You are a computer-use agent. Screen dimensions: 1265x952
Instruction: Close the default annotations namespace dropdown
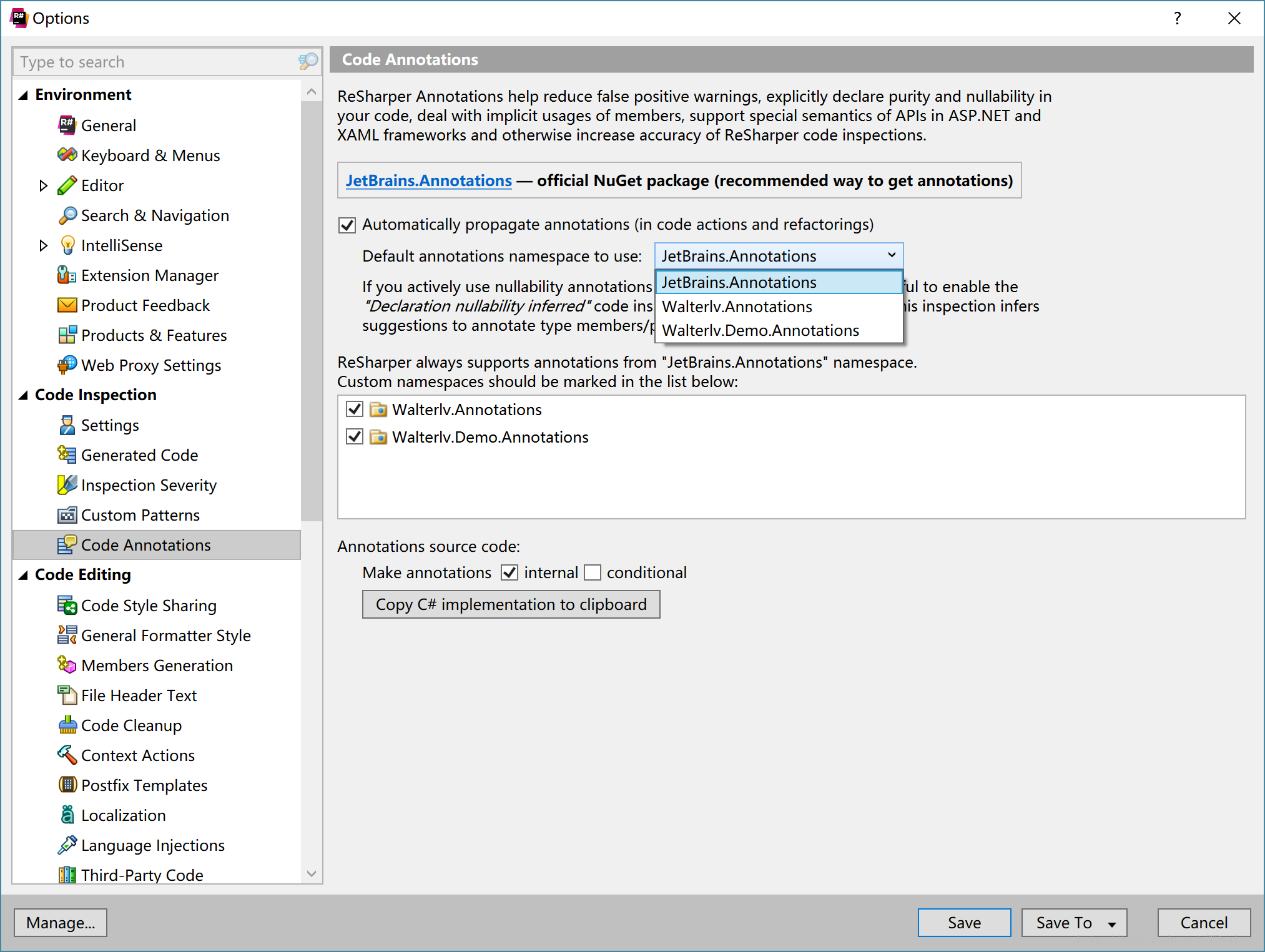click(892, 256)
